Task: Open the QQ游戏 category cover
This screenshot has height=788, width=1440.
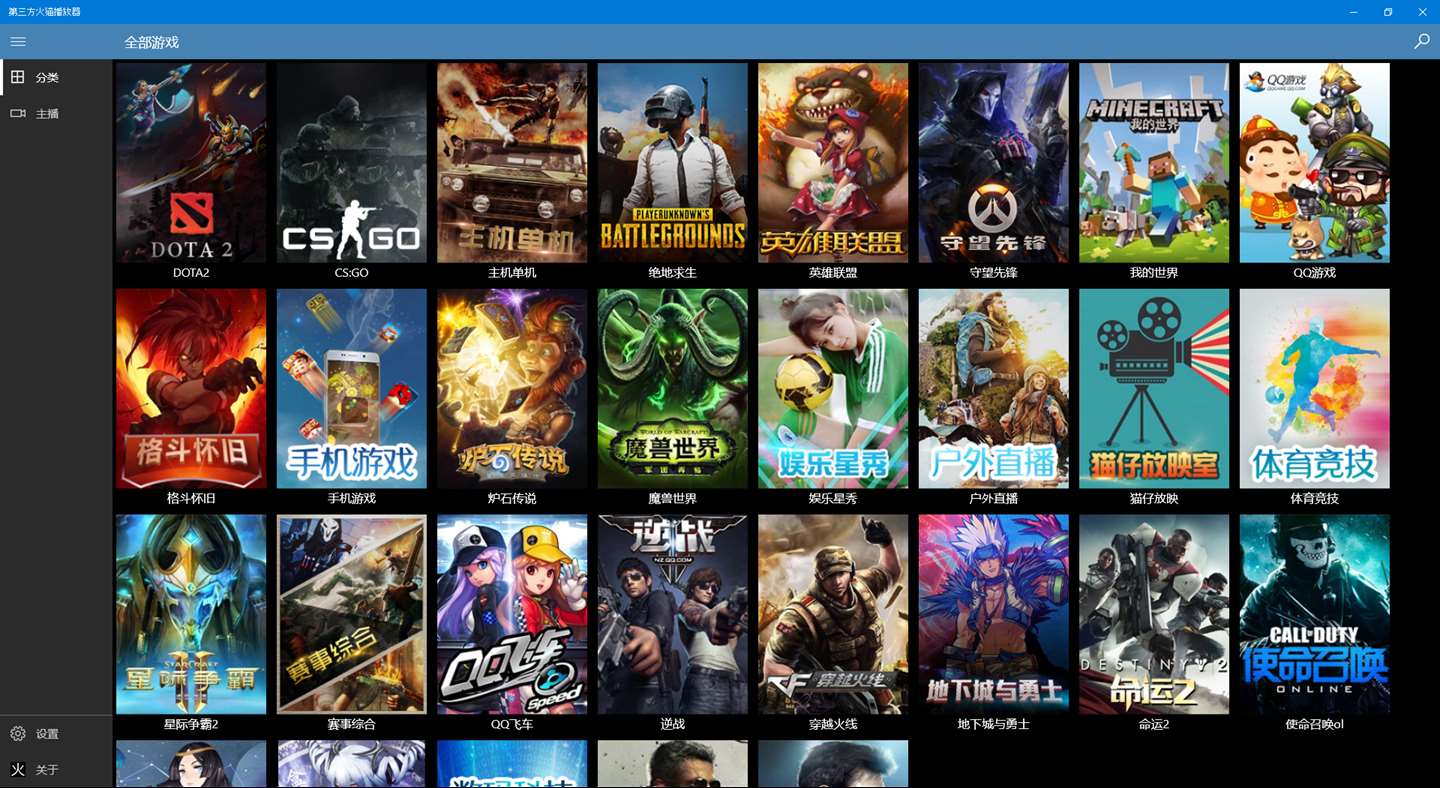Action: point(1315,163)
